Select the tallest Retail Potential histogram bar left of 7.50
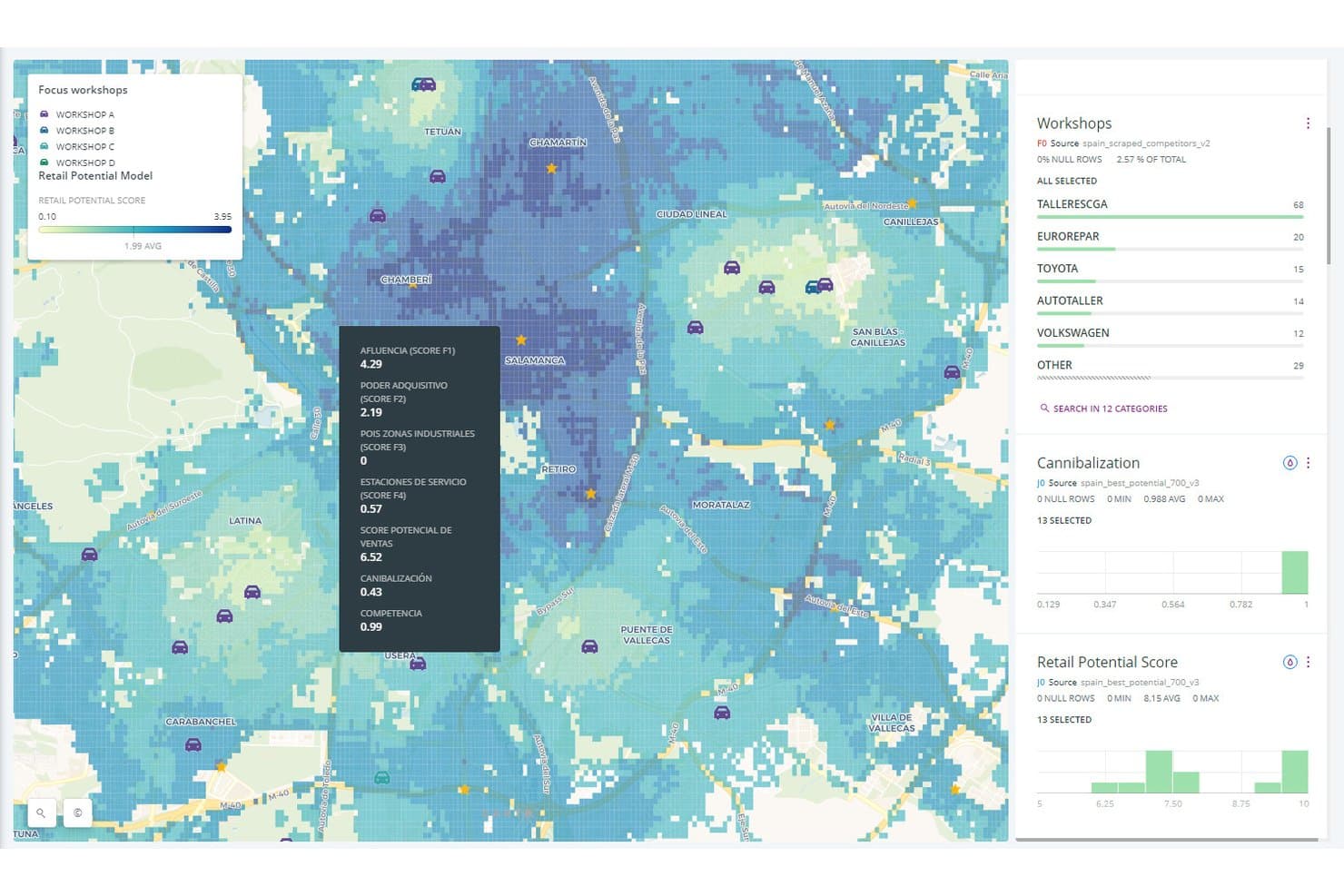 coord(1159,773)
